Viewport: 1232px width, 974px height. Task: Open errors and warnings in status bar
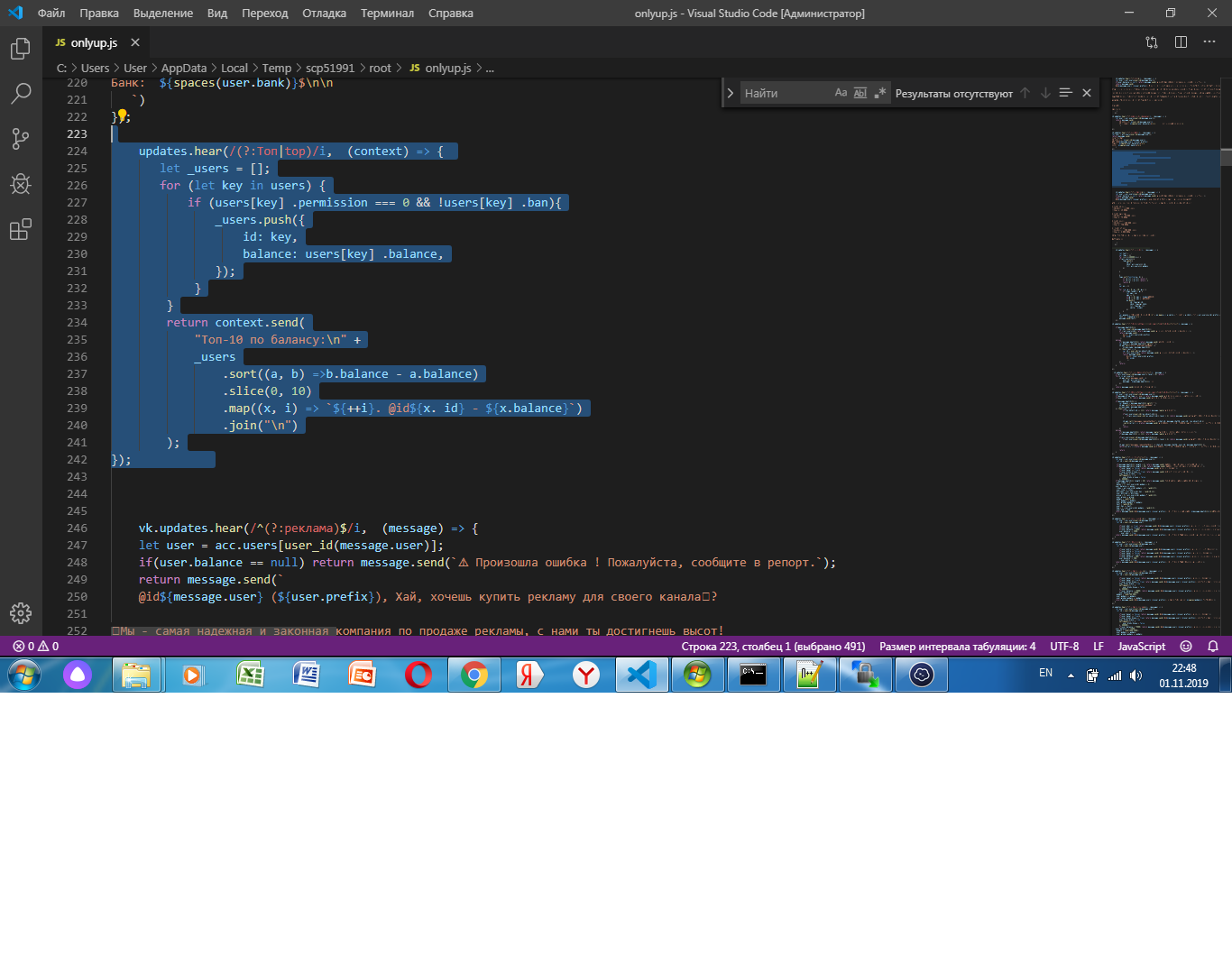click(36, 647)
